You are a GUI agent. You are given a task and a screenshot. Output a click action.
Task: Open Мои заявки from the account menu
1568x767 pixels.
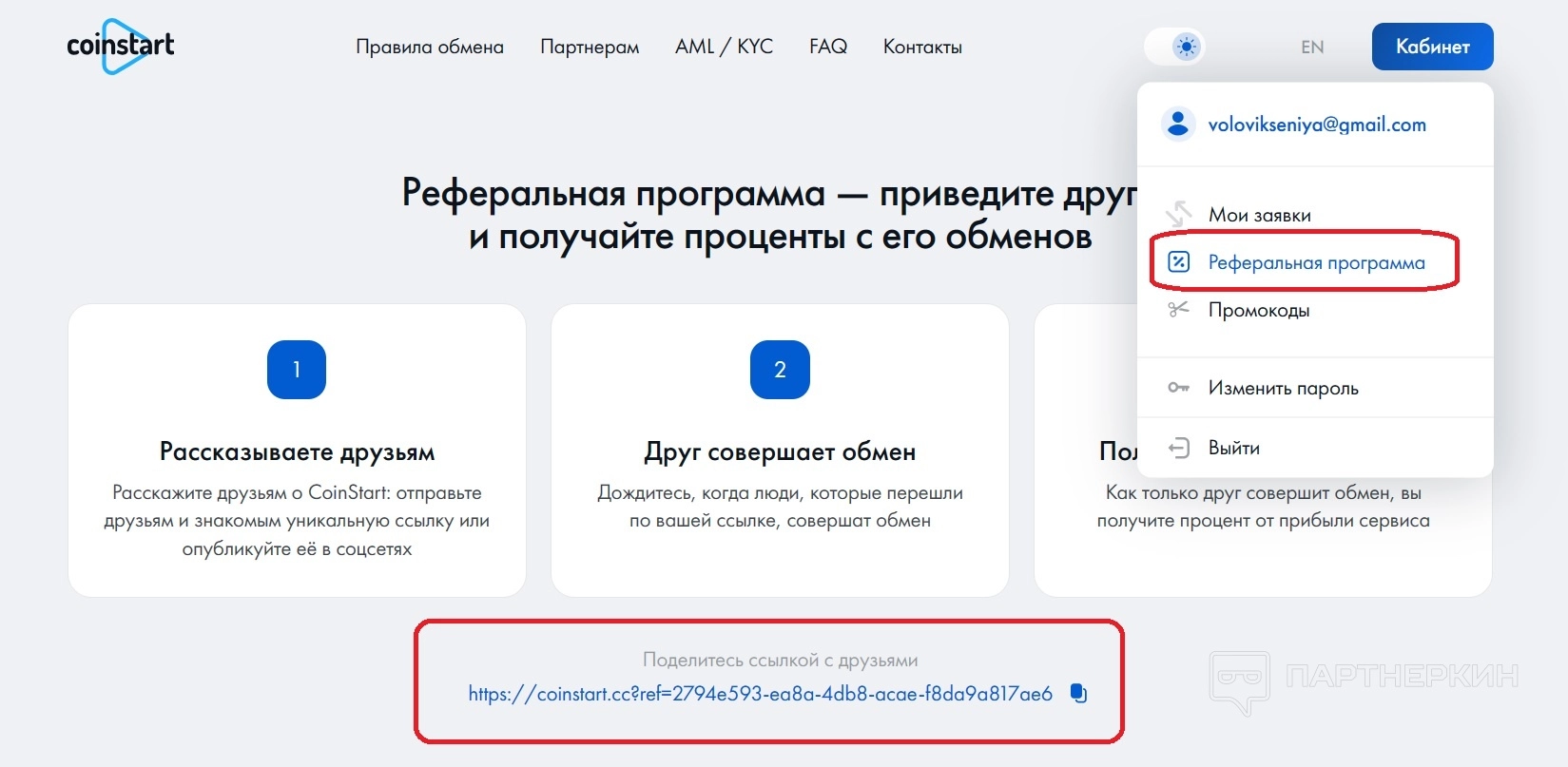point(1259,215)
